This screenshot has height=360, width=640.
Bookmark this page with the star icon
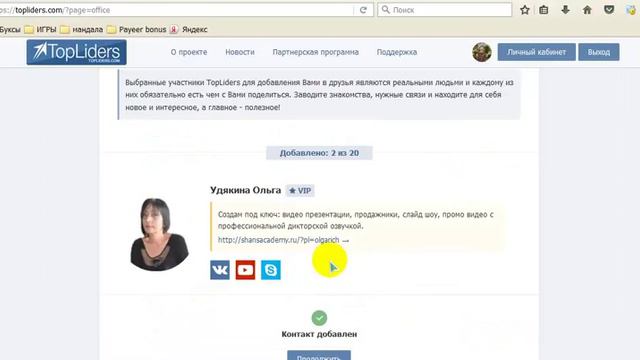(525, 10)
